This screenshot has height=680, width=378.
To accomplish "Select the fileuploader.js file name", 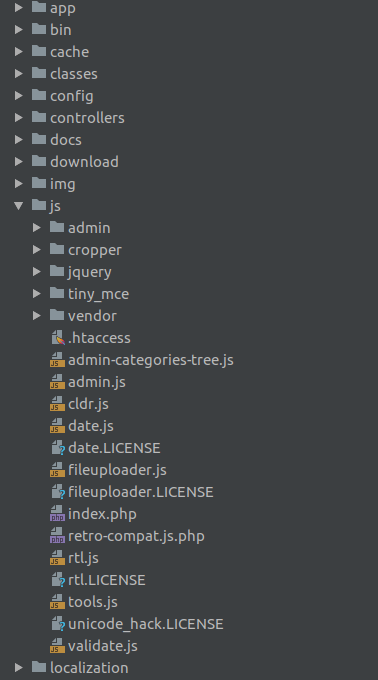I will (117, 470).
